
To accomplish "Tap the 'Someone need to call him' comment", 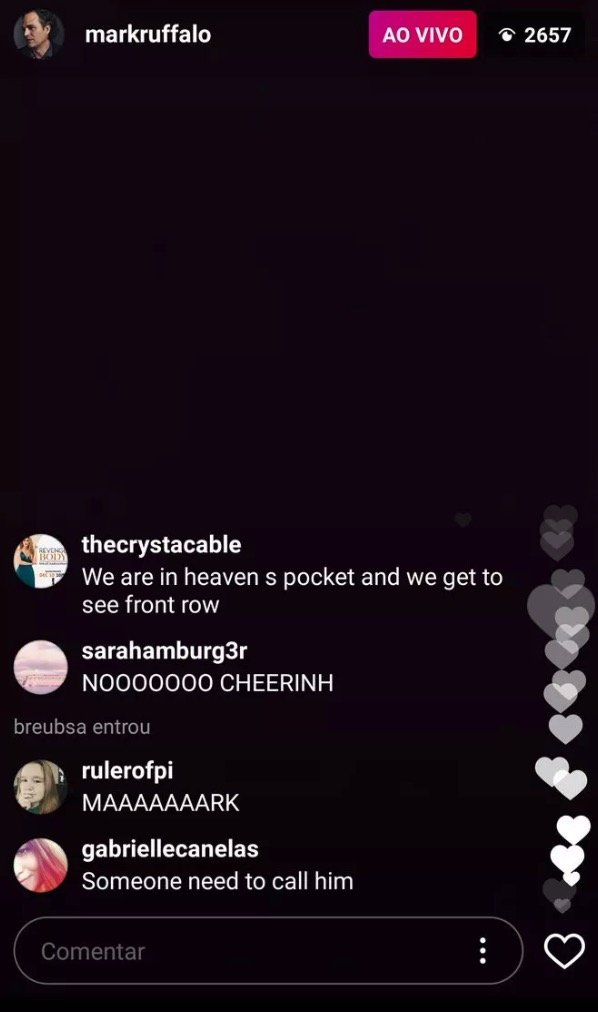I will coord(217,881).
